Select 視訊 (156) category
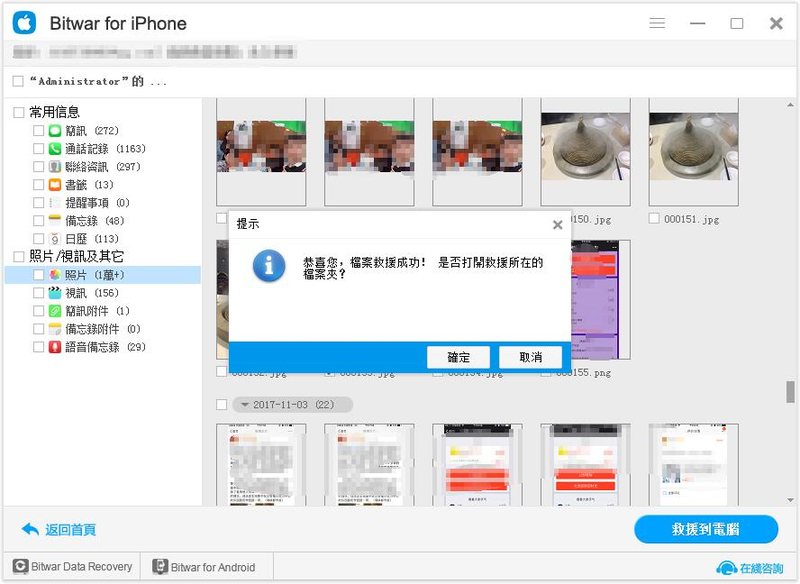 [92, 293]
